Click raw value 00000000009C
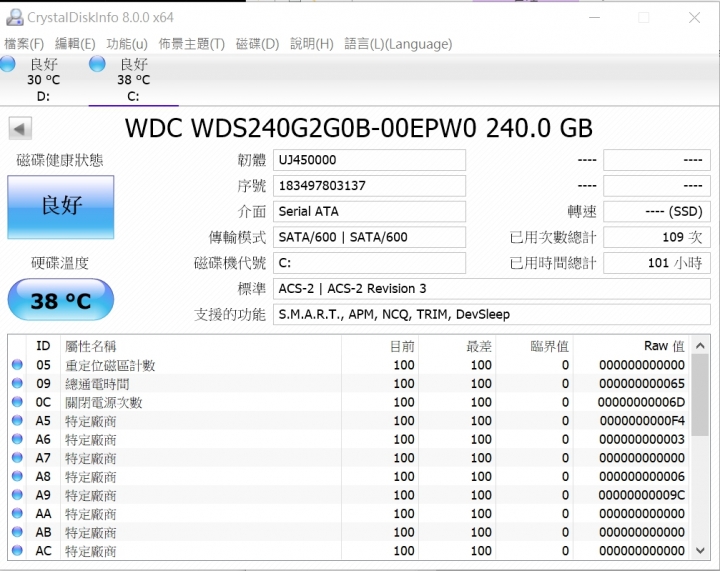The image size is (720, 571). pyautogui.click(x=641, y=495)
